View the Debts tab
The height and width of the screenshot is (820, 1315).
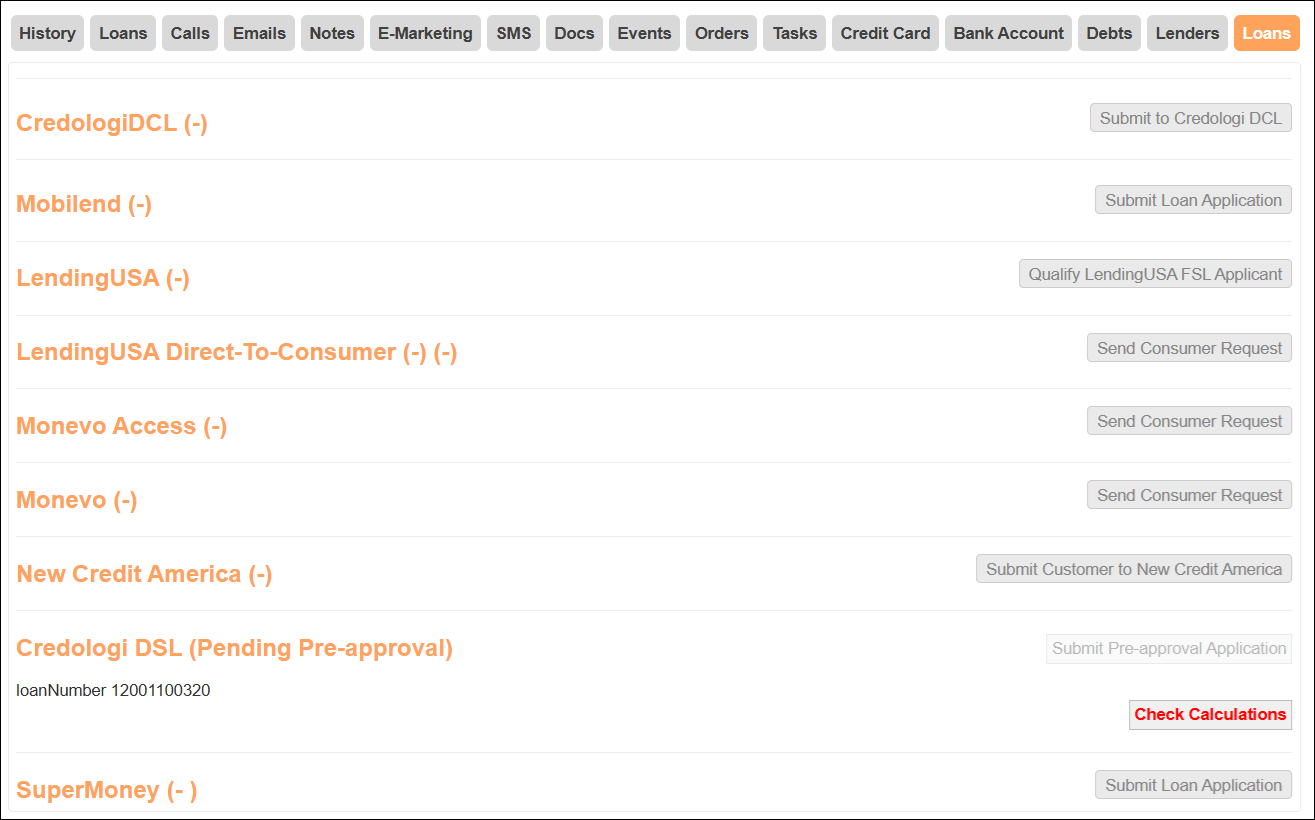tap(1109, 33)
